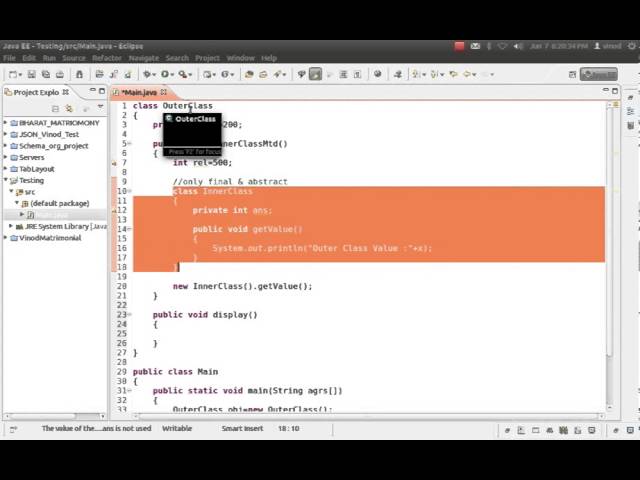The image size is (640, 480).
Task: Click the warning marker on line 7
Action: point(114,163)
